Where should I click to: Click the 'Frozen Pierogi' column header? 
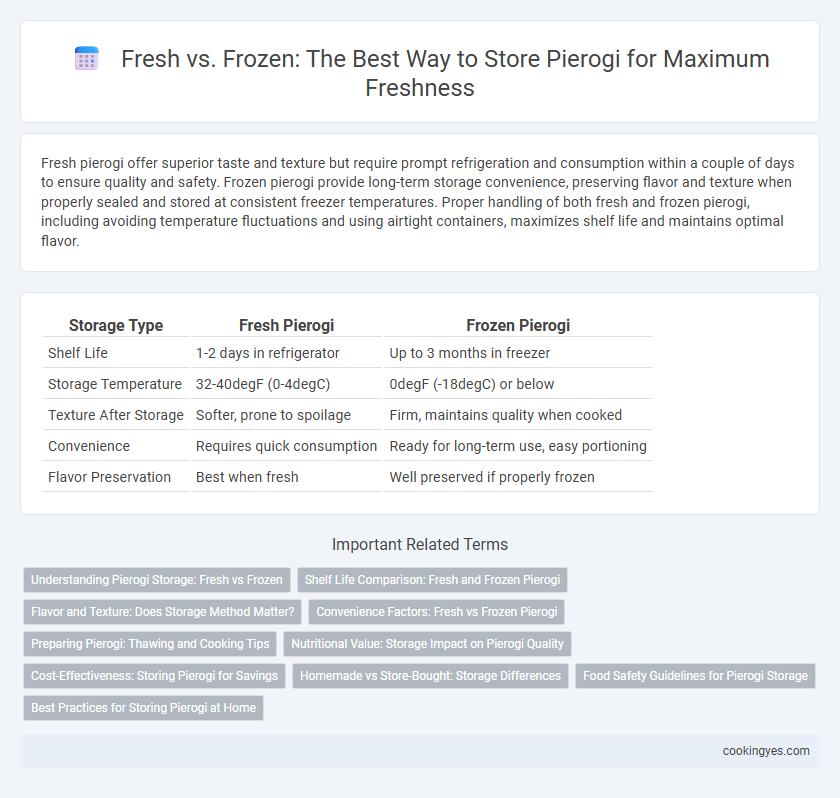(x=518, y=325)
